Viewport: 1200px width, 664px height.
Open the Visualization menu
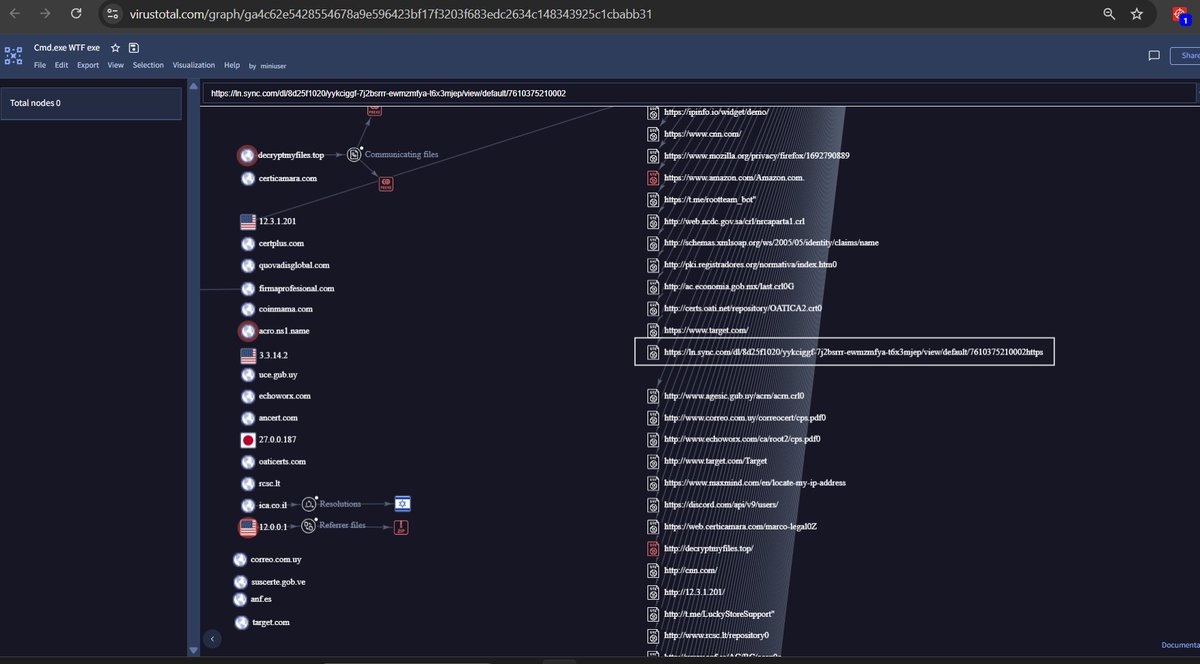194,65
